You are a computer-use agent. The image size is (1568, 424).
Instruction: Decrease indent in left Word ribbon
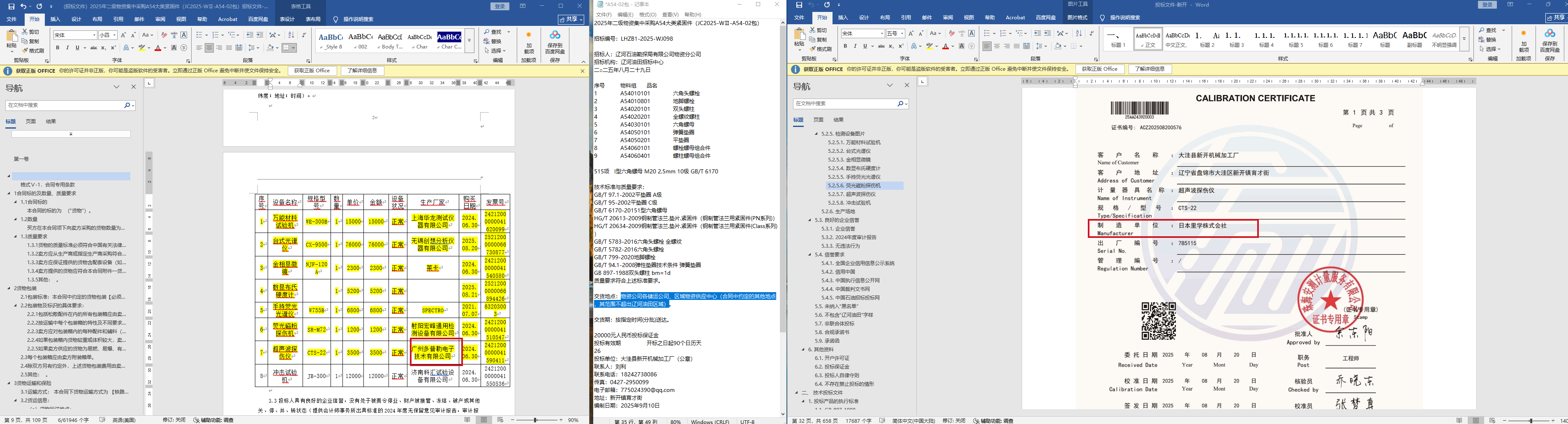pyautogui.click(x=250, y=35)
